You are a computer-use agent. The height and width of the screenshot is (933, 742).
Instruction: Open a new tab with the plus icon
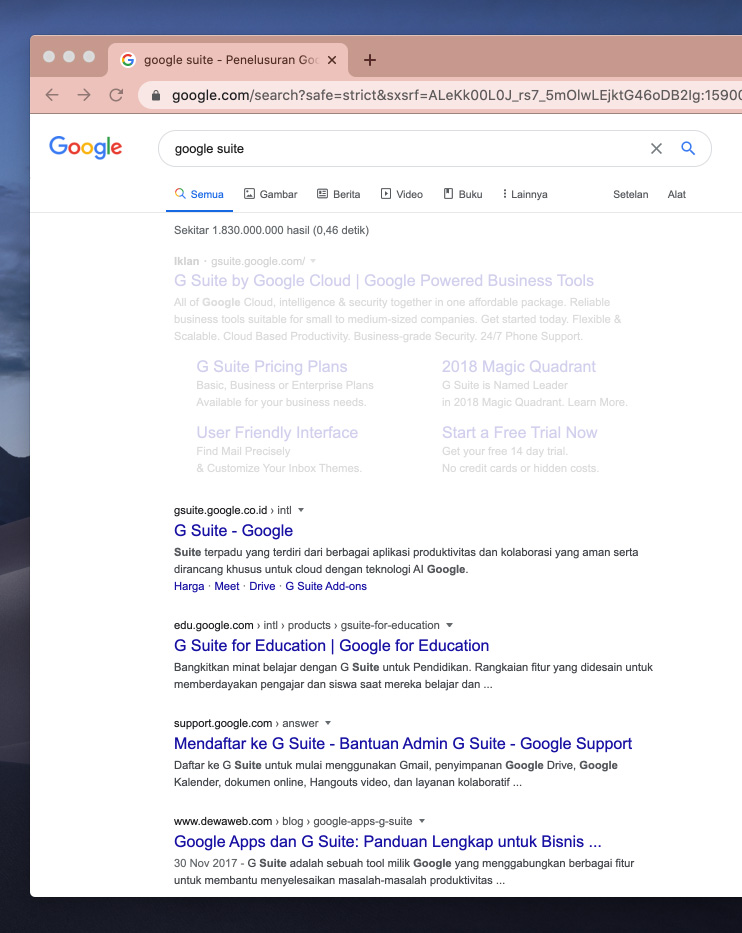tap(370, 60)
